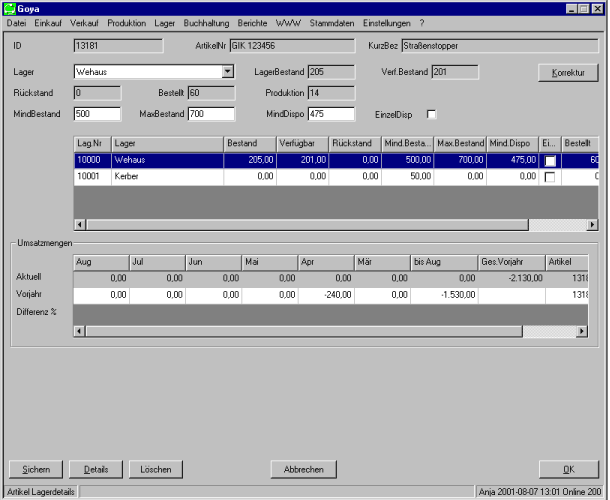Click the 50,00 Mind.Bestand cell for Kerber

407,177
